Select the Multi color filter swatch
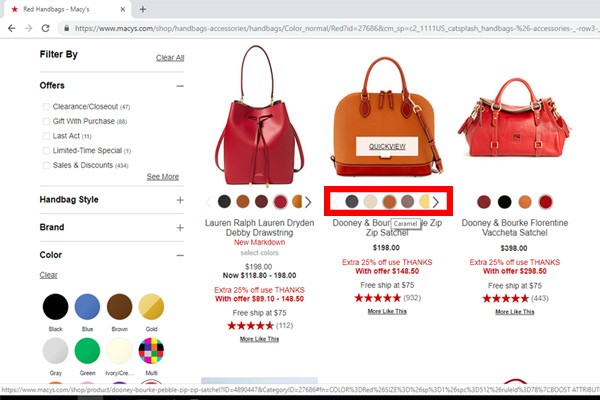Screen dimensions: 600x400 tap(151, 351)
